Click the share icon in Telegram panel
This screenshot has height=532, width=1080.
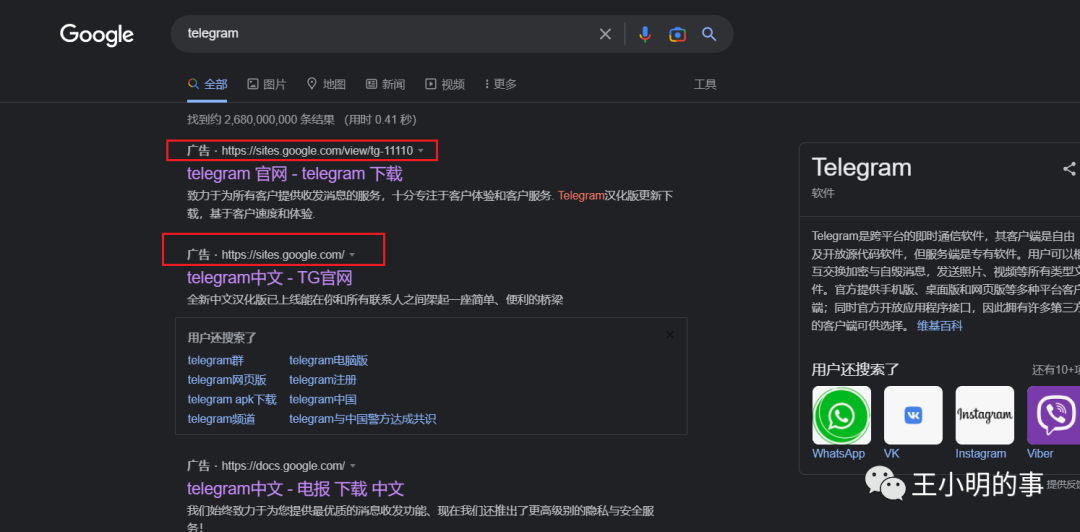pyautogui.click(x=1069, y=168)
